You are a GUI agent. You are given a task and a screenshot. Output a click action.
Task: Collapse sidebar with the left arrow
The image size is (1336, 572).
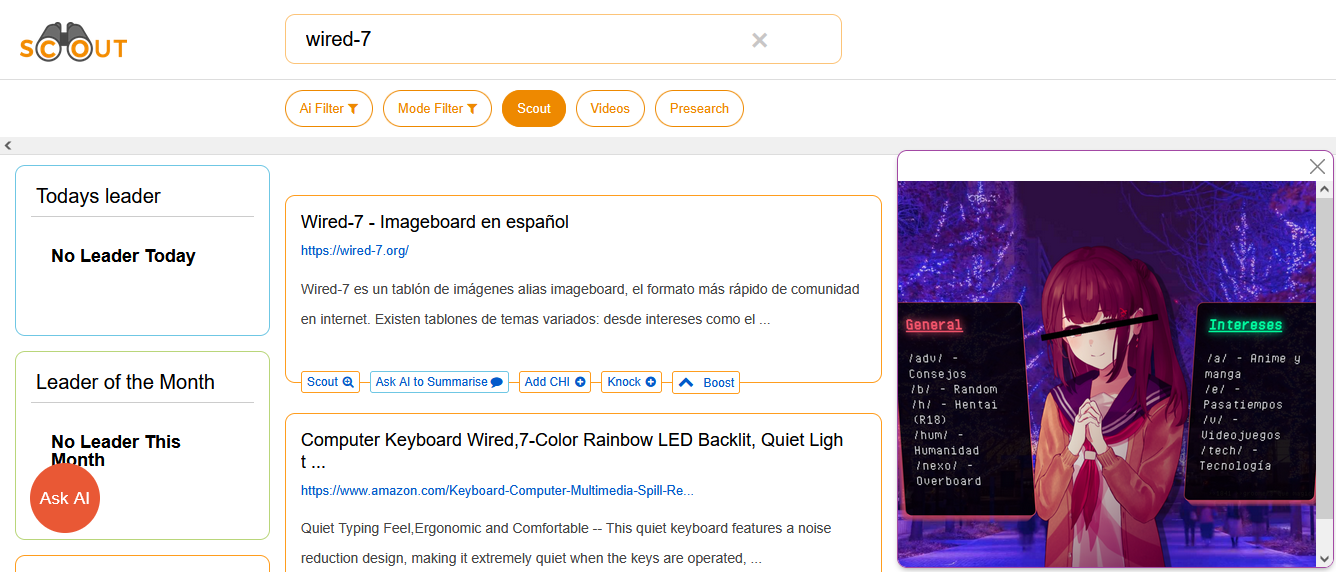[x=8, y=146]
